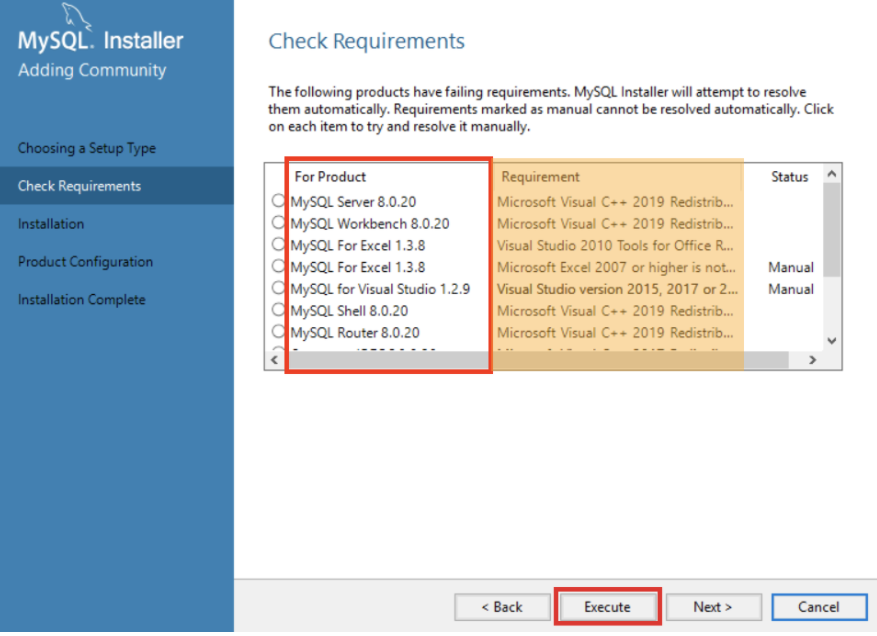The image size is (877, 636).
Task: Select radio button for MySQL Router 8.0.20
Action: (279, 331)
